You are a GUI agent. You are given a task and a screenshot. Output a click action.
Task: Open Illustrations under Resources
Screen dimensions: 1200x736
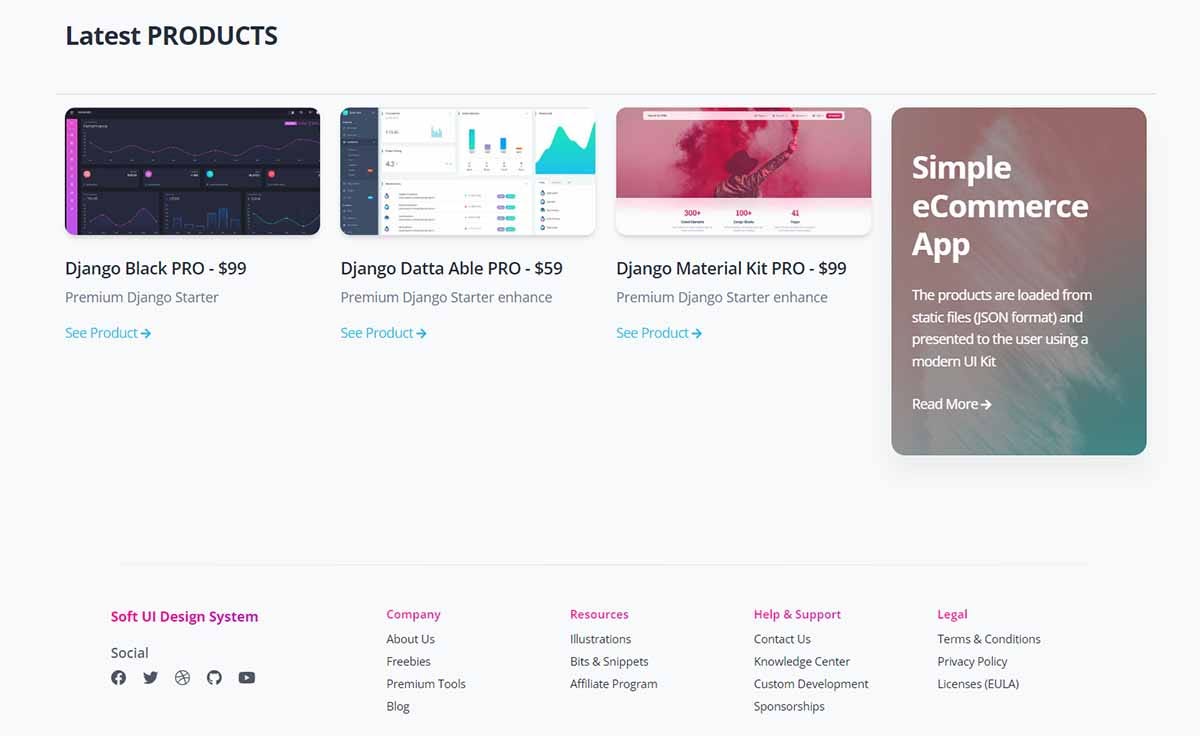[x=600, y=639]
